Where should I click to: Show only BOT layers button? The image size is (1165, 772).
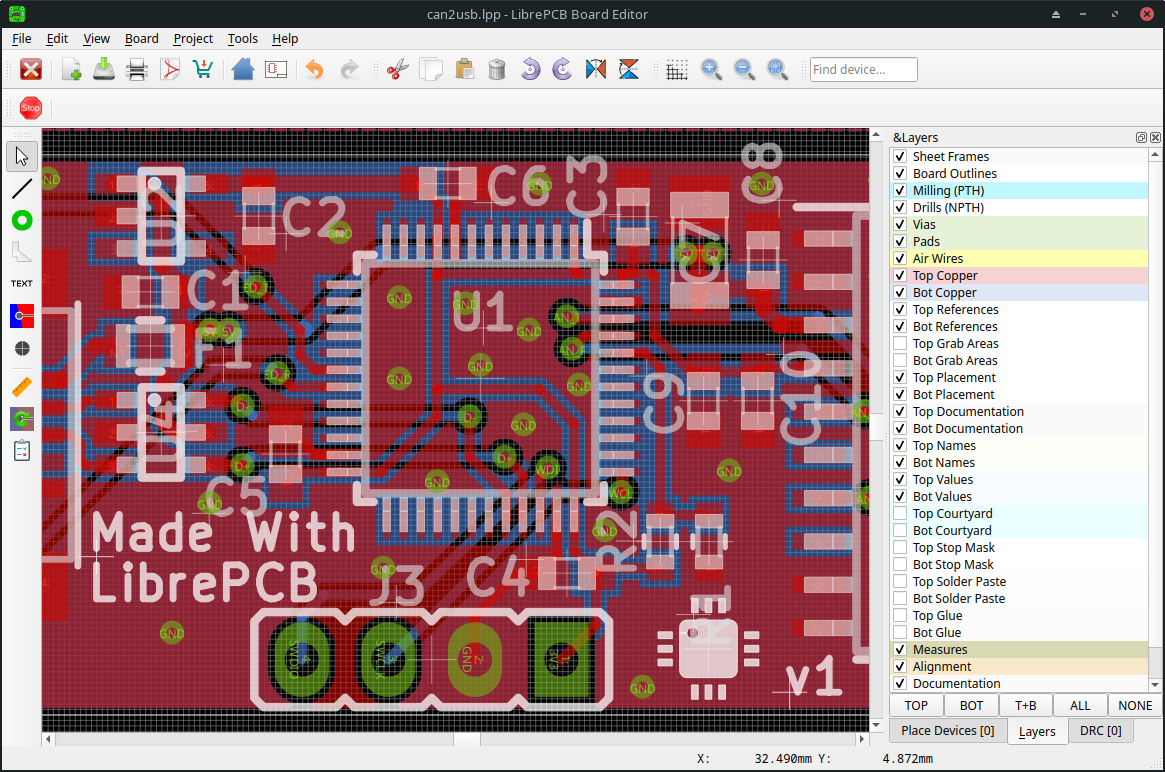click(971, 706)
